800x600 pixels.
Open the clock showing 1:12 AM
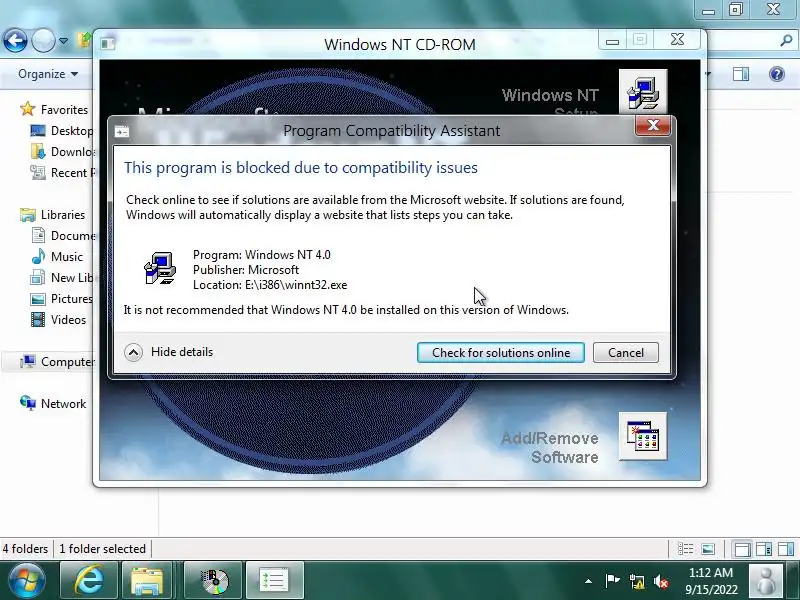point(711,581)
